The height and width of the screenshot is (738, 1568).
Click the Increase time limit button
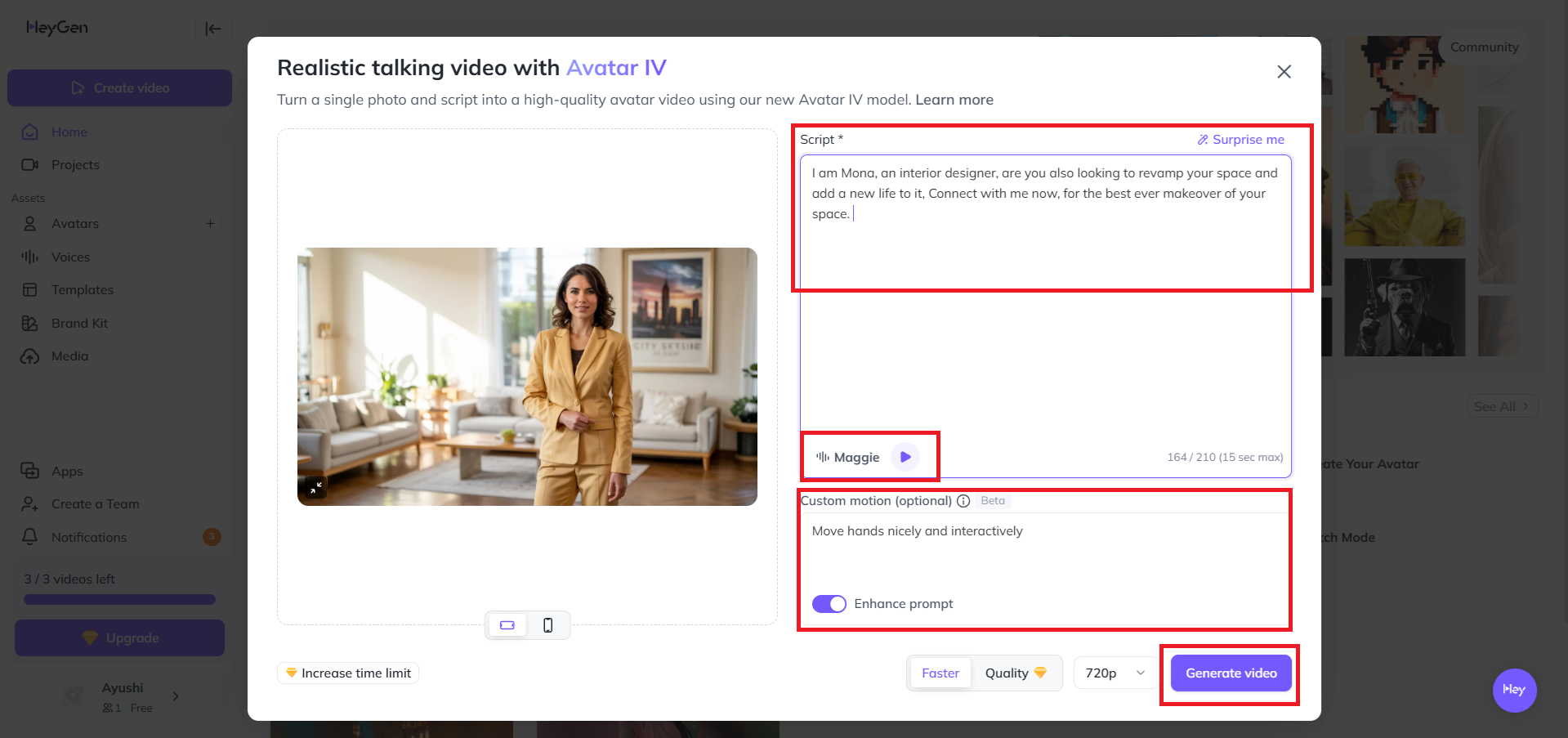click(348, 673)
